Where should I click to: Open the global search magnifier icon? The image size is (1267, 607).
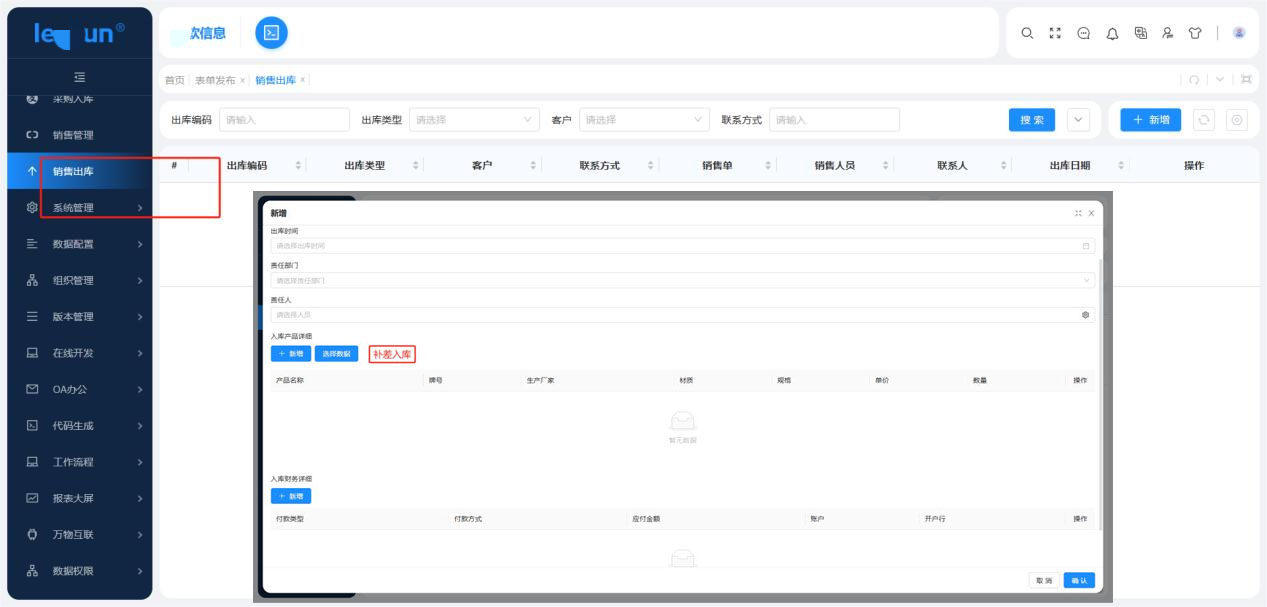1027,33
